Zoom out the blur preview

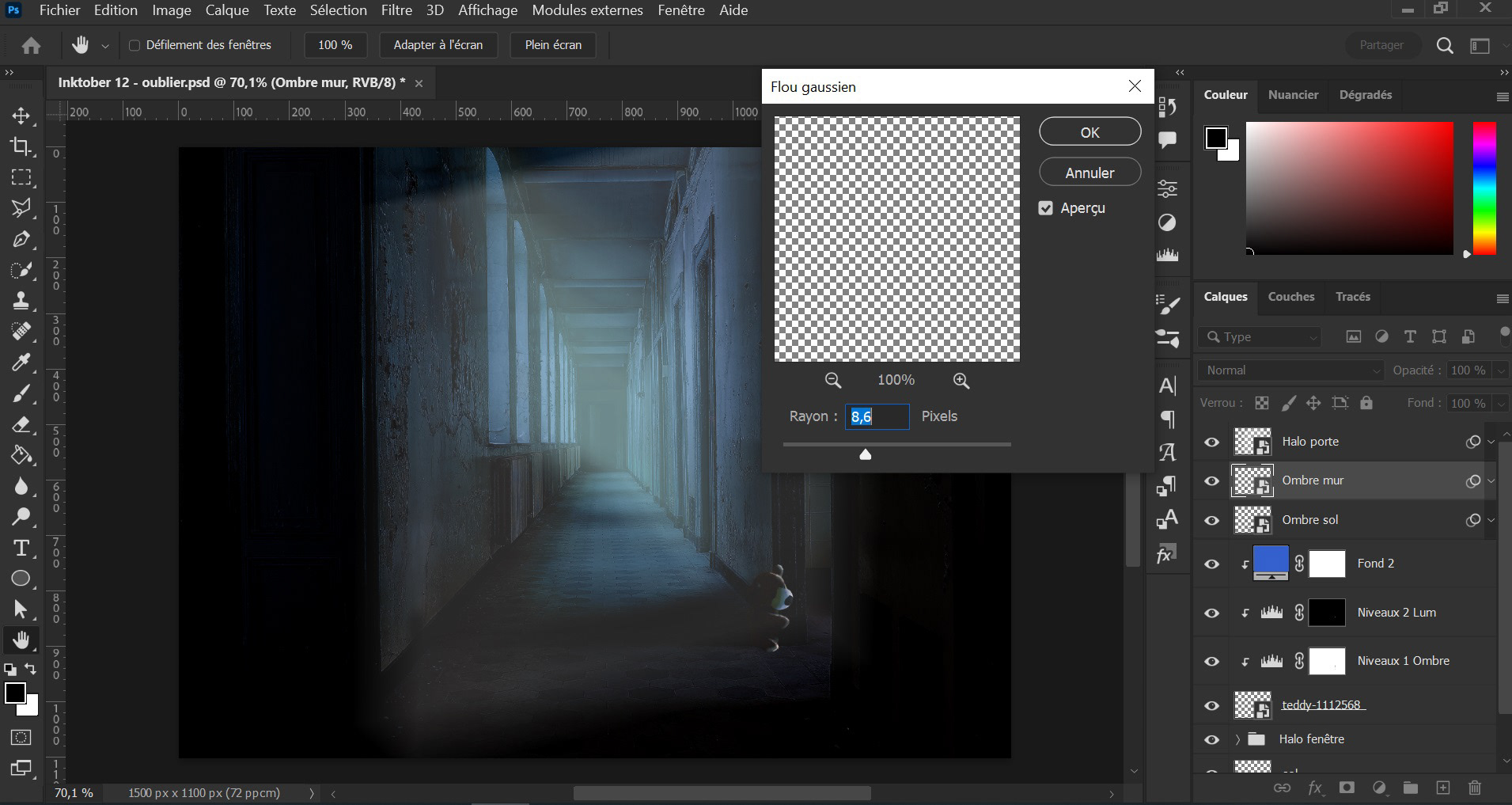(x=833, y=380)
